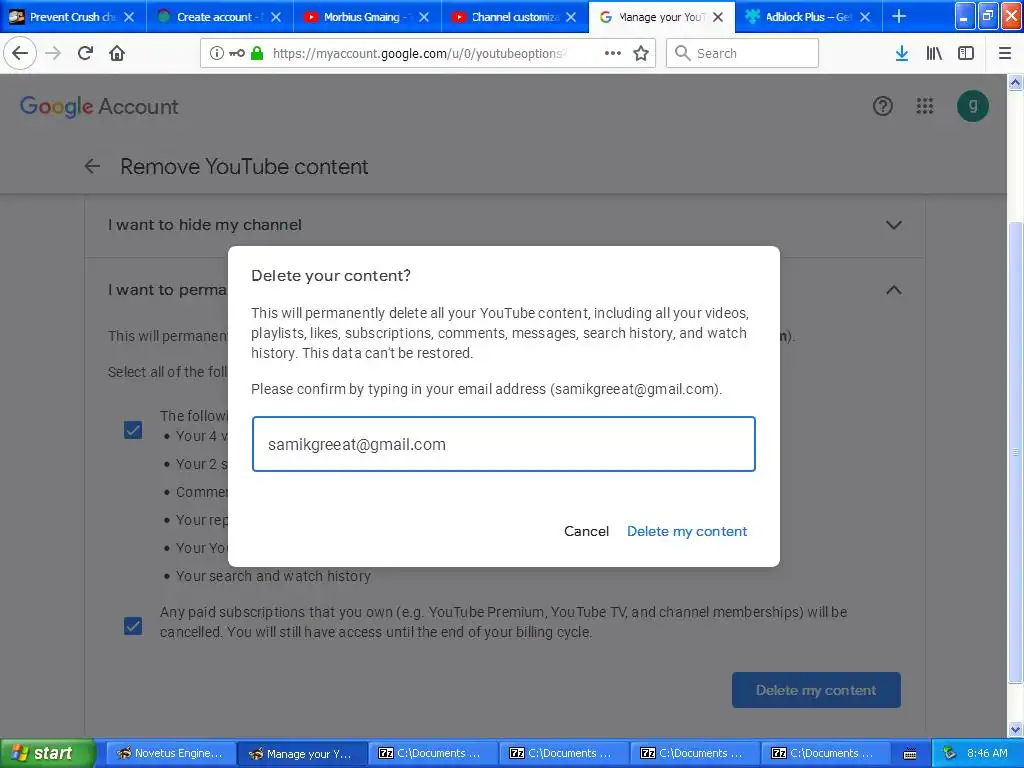Collapse the permanently delete section
Screen dimensions: 1024x768
click(x=893, y=290)
